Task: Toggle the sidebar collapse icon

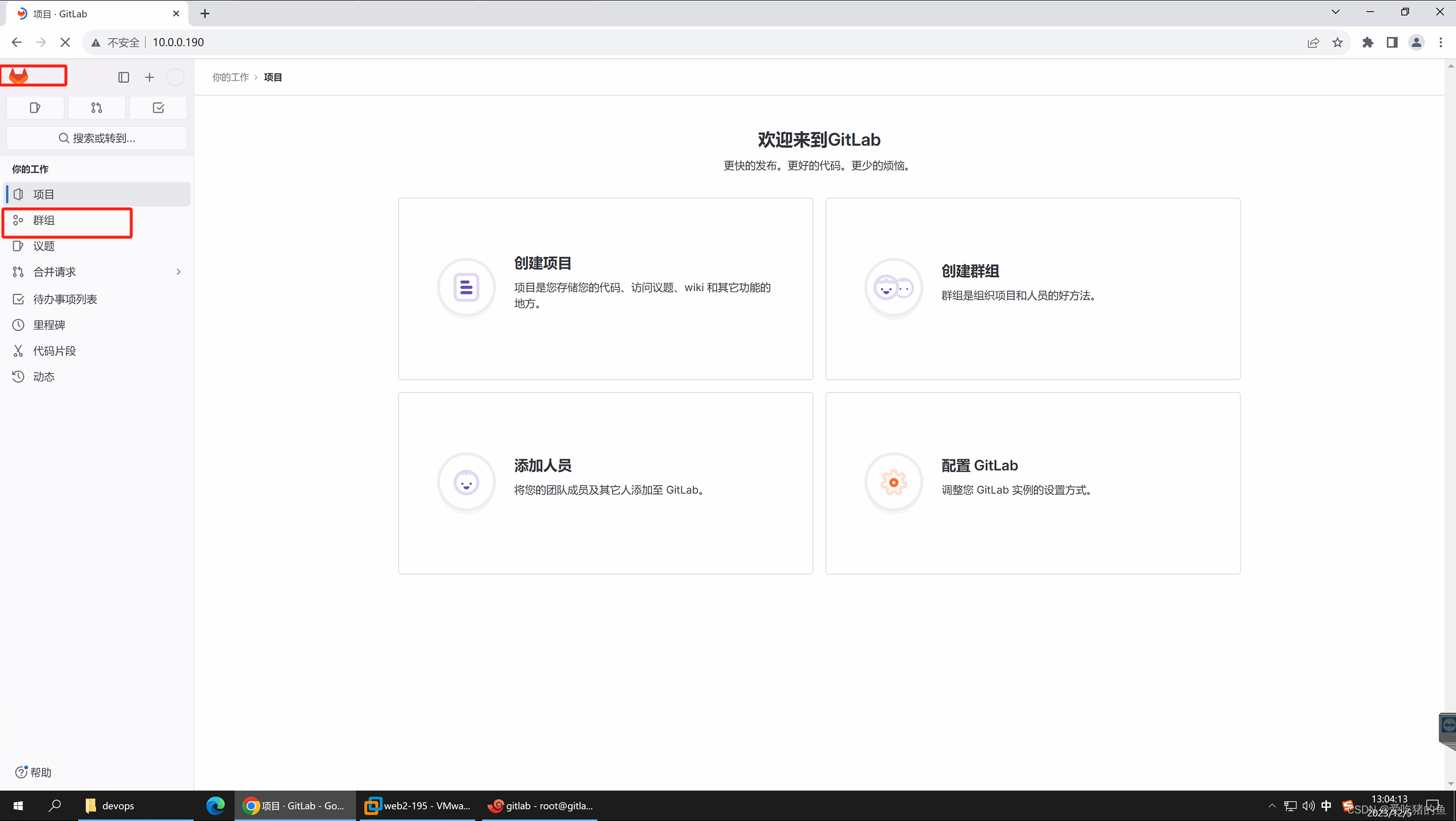Action: (x=124, y=77)
